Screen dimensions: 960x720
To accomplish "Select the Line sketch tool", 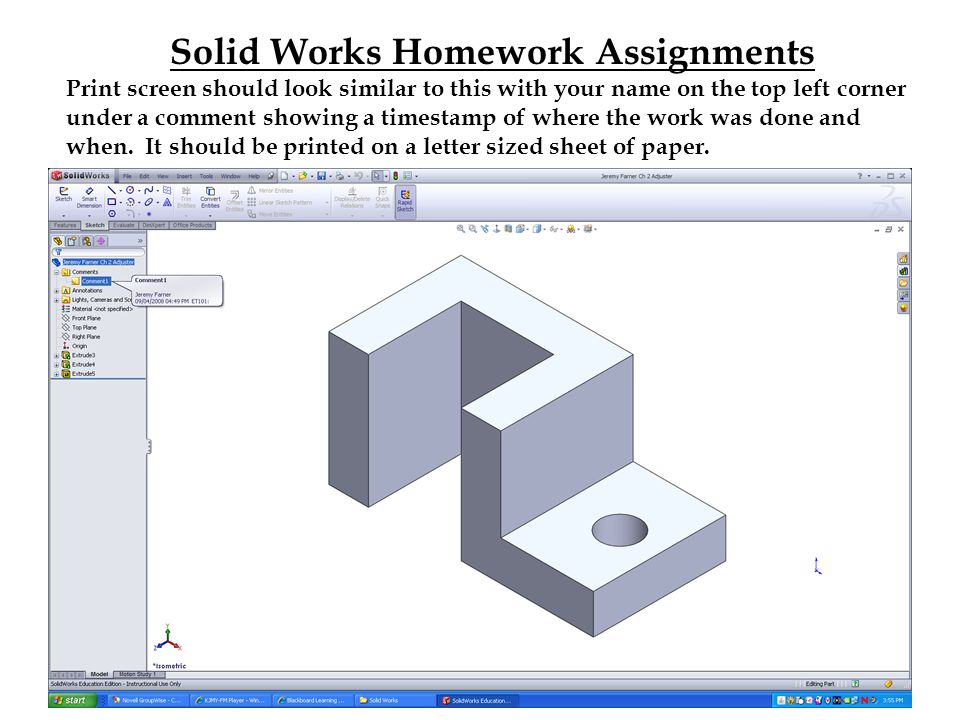I will pos(111,190).
